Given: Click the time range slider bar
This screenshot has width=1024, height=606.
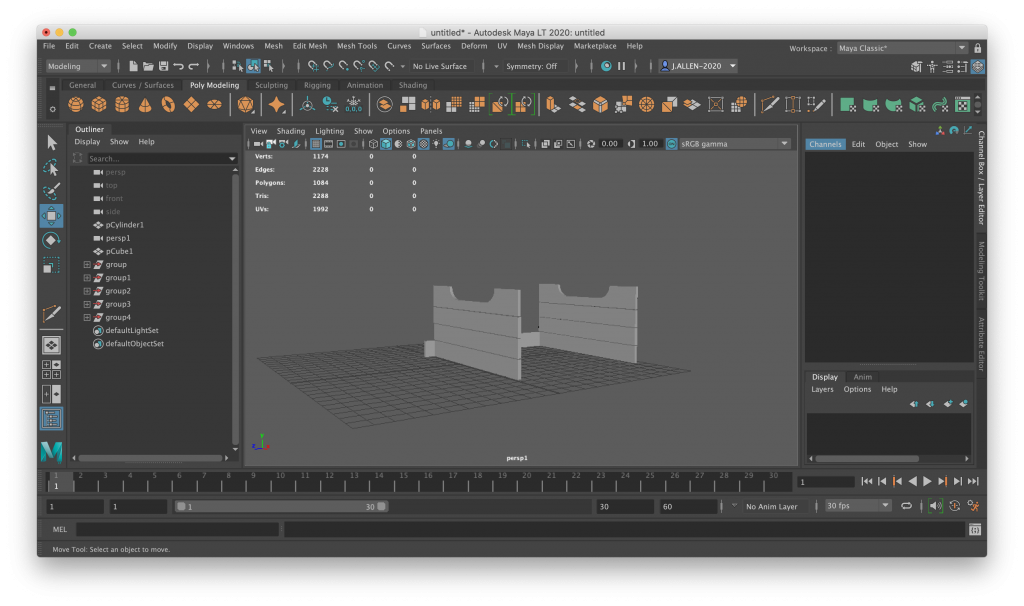Looking at the screenshot, I should coord(280,507).
